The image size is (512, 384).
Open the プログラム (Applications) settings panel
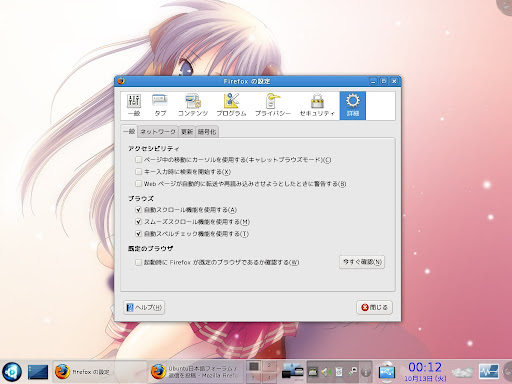coord(231,105)
